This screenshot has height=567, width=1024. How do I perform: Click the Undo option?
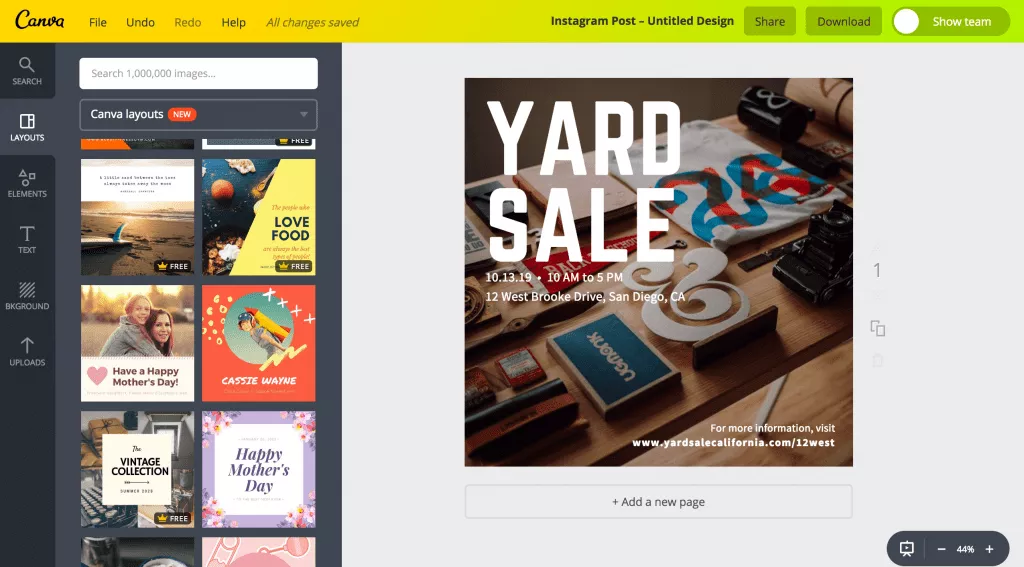[140, 22]
